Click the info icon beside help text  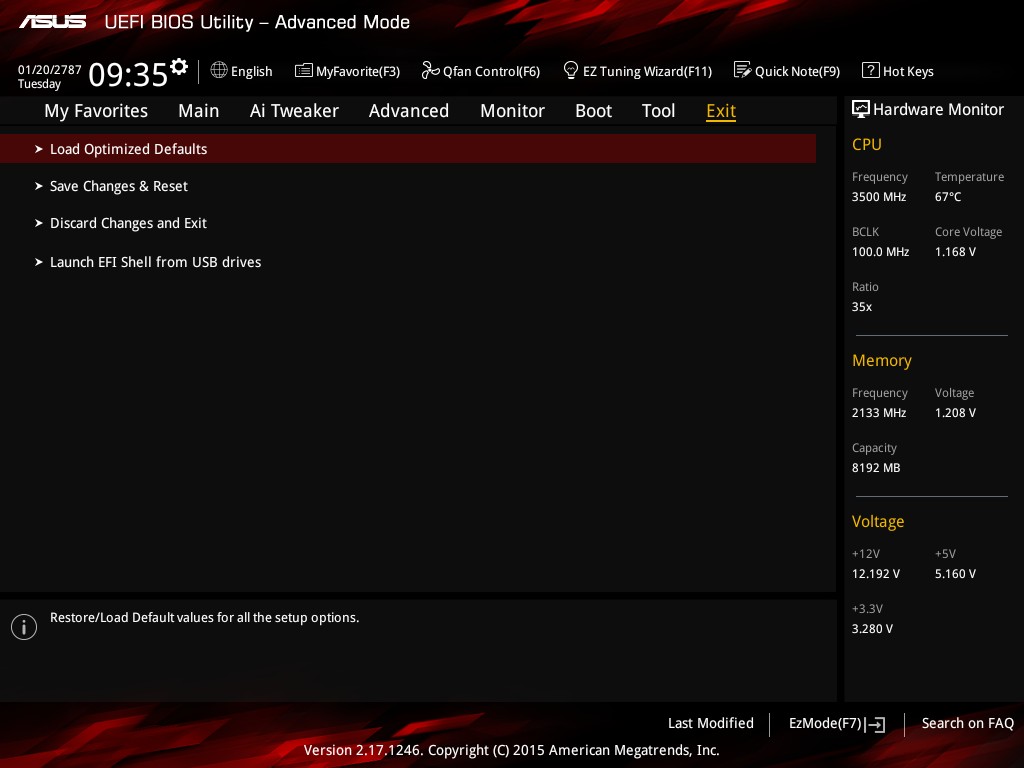click(x=24, y=627)
